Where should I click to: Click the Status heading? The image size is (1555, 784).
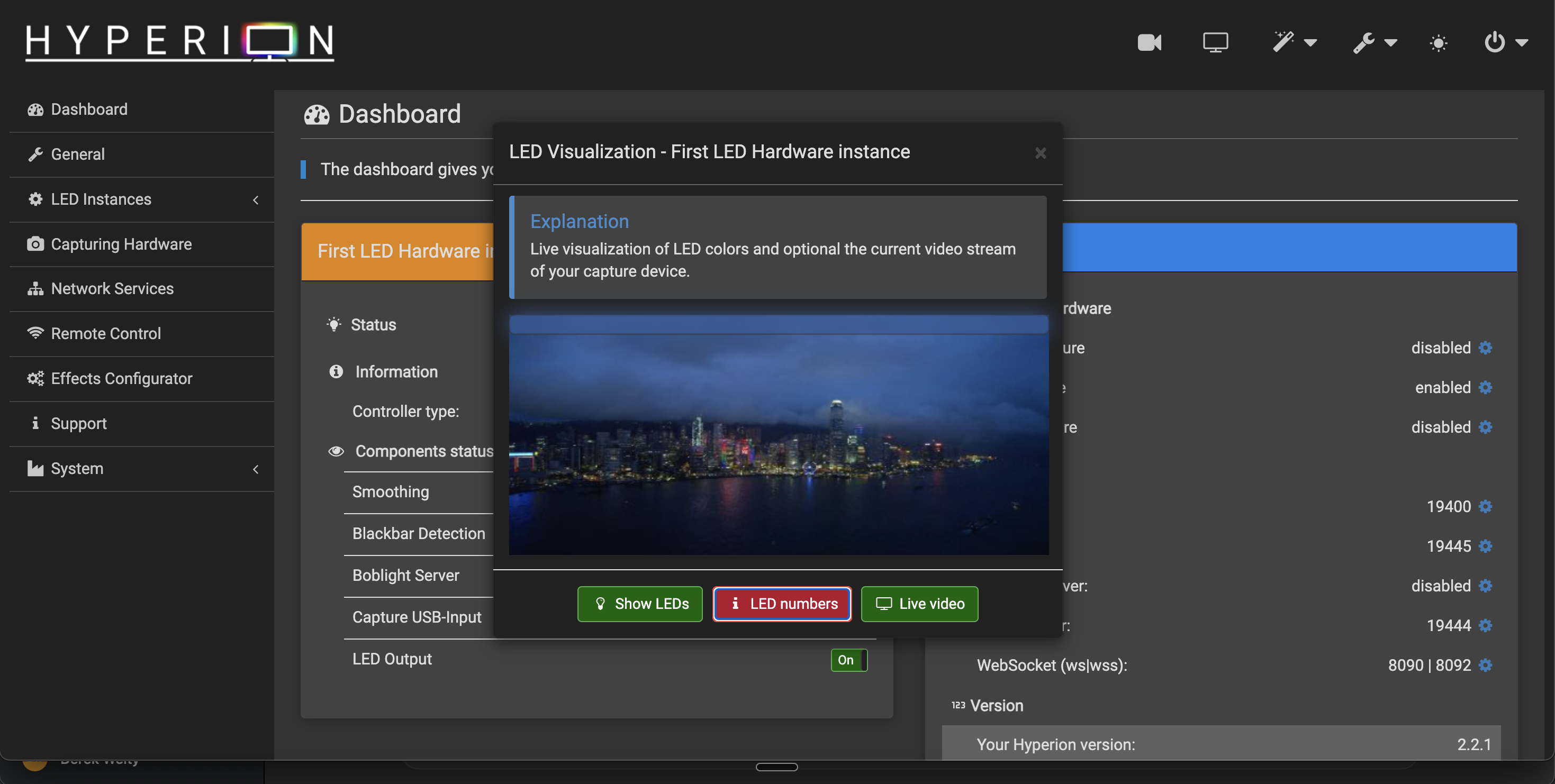click(x=373, y=325)
